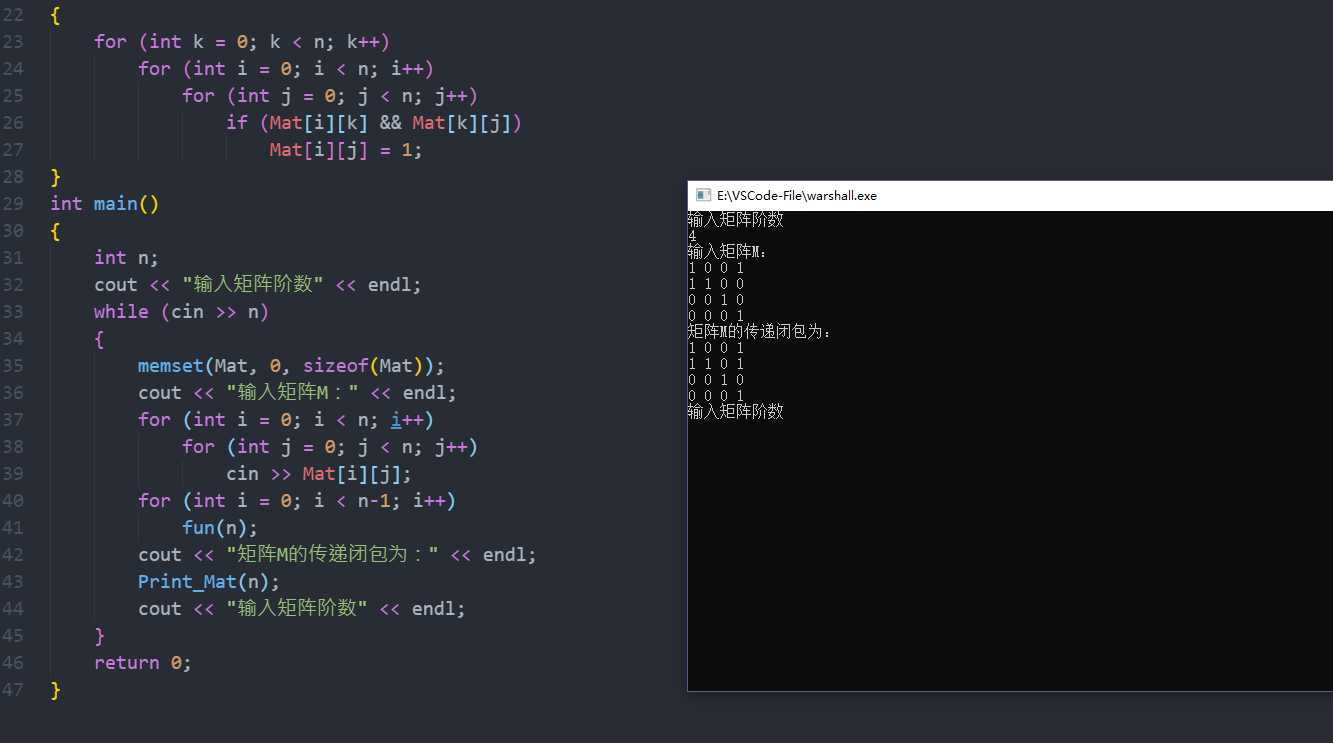Image resolution: width=1333 pixels, height=743 pixels.
Task: Click the "输入矩阵M：" string in the code
Action: coord(292,393)
